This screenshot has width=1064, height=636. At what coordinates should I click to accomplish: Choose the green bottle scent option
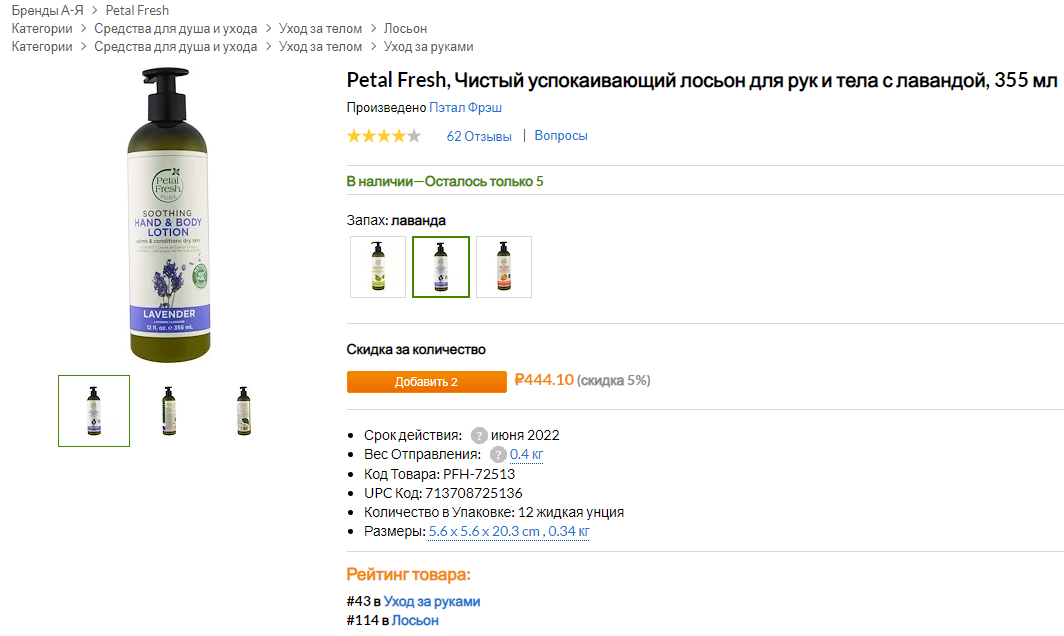[x=378, y=267]
